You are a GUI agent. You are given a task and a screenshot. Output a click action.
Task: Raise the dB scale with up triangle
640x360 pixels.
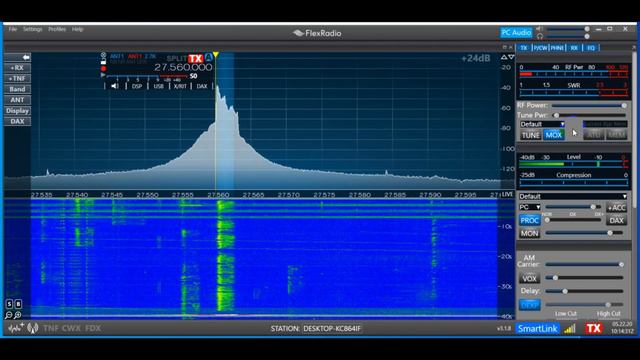[504, 57]
